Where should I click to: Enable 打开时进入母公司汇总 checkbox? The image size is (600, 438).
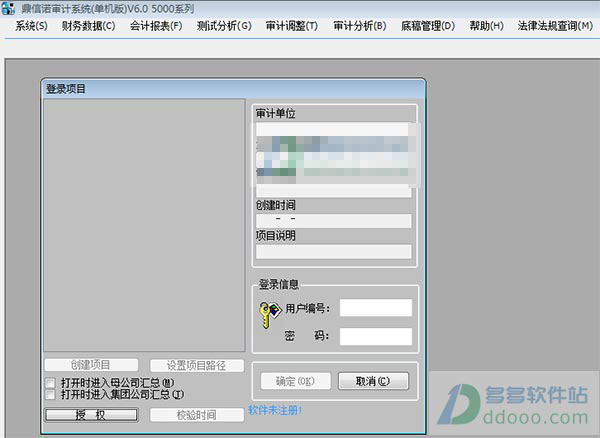pos(50,383)
